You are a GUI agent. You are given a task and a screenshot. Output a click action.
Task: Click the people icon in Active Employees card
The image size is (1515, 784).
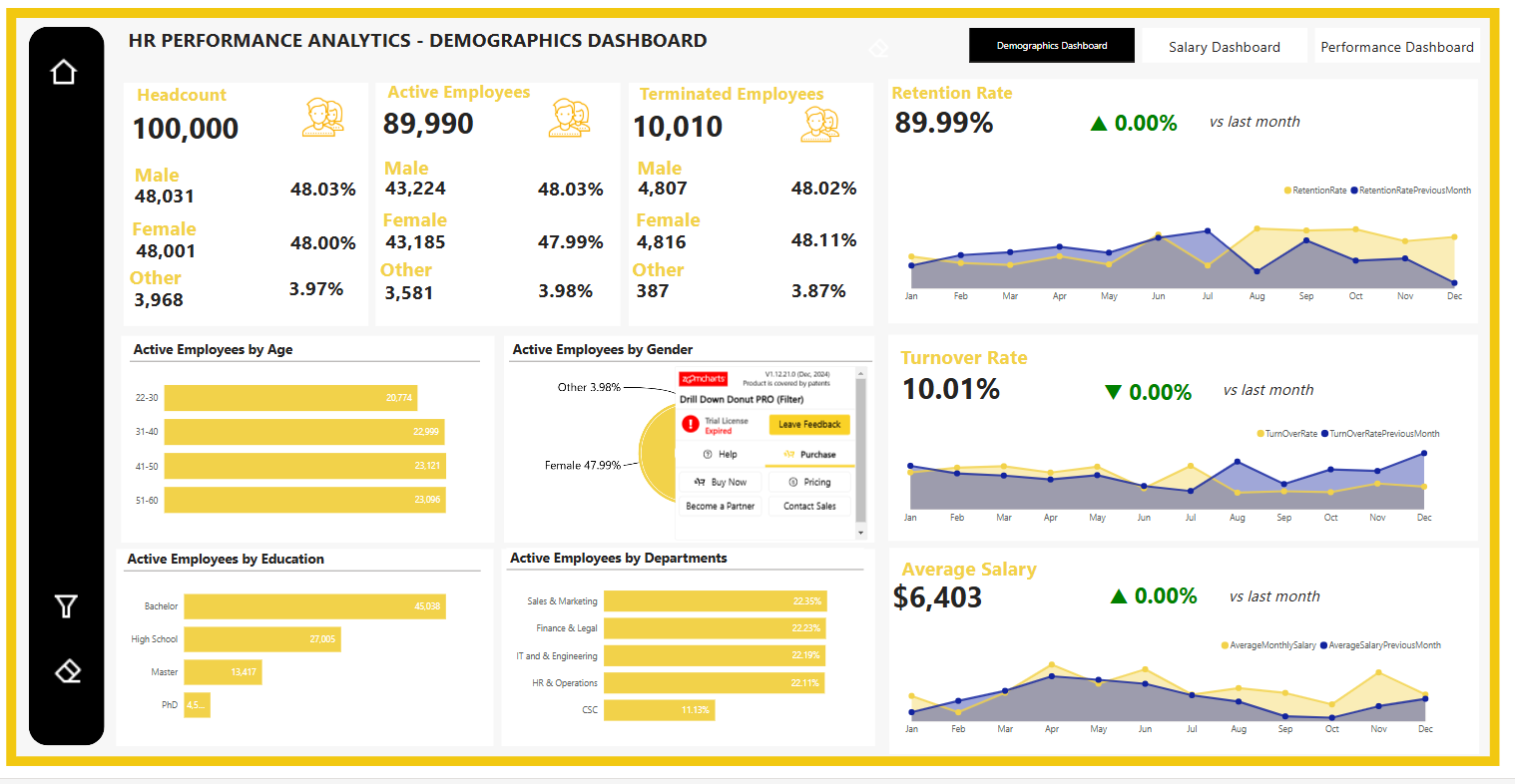pyautogui.click(x=570, y=118)
